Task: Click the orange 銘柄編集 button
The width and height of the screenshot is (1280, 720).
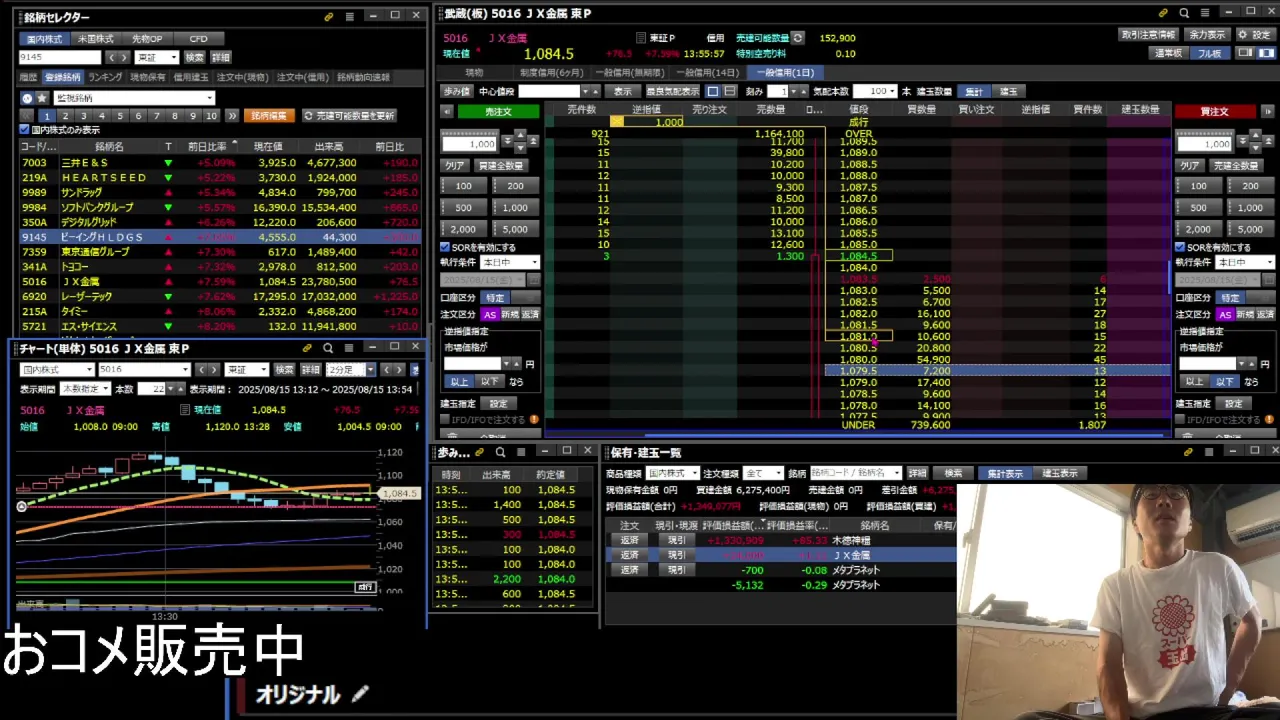Action: click(269, 116)
